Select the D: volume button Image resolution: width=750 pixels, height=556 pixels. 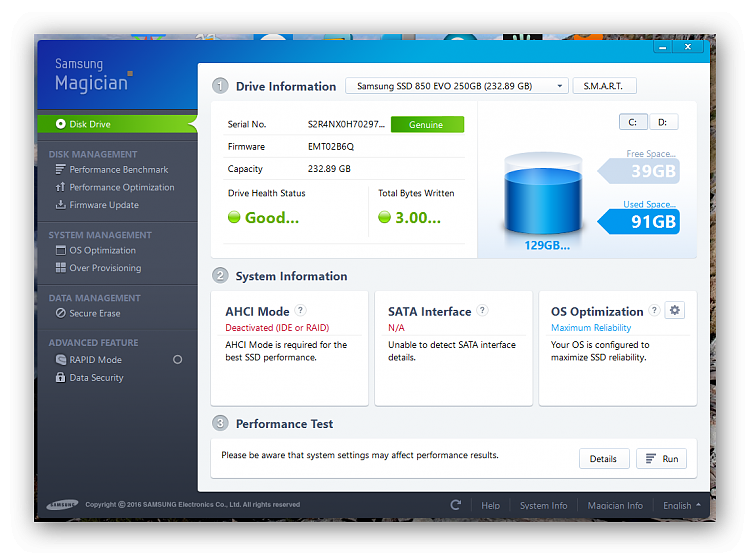pyautogui.click(x=663, y=122)
